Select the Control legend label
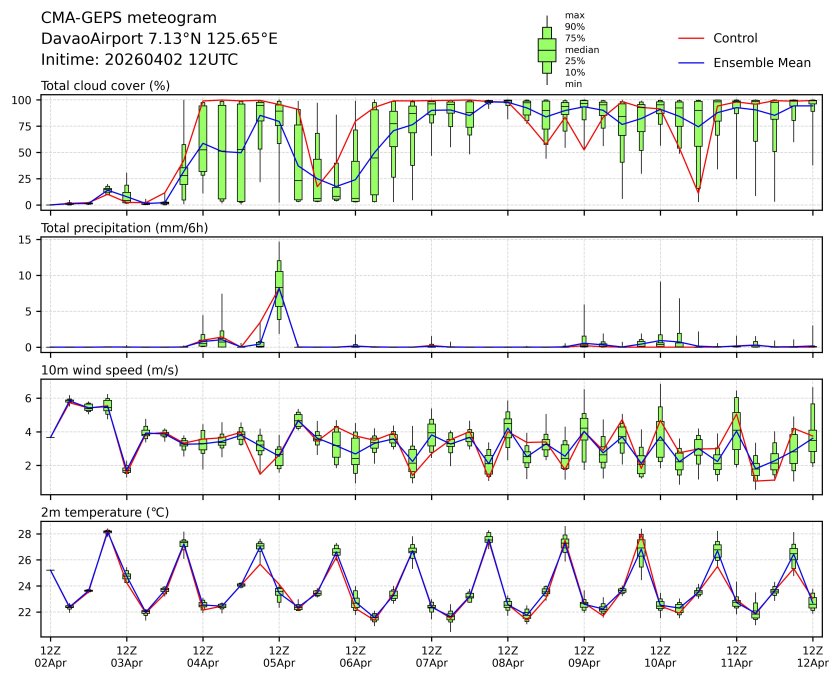The height and width of the screenshot is (680, 840). [735, 39]
